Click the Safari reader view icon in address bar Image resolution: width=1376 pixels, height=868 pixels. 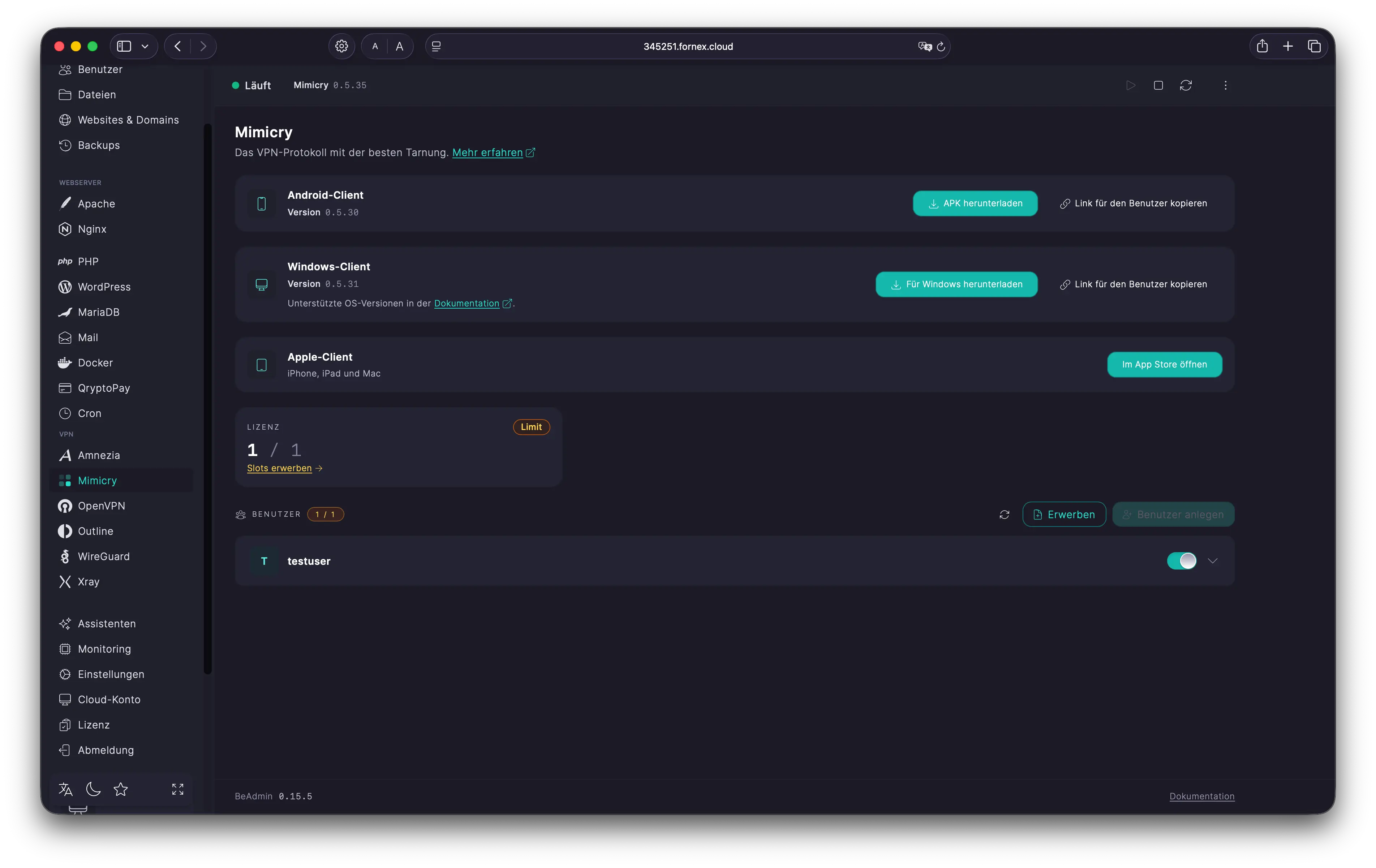point(436,46)
